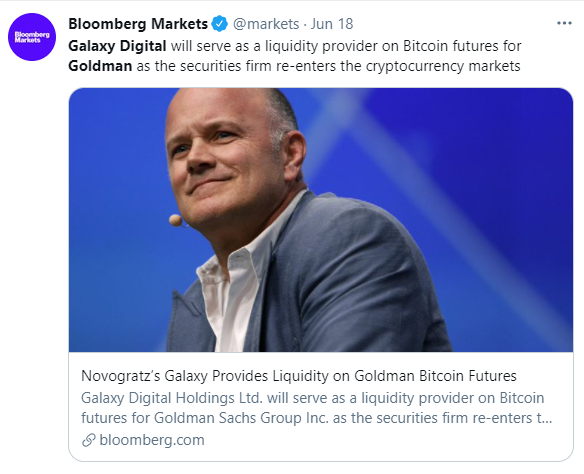Click the white card footer area
This screenshot has width=584, height=474.
[x=321, y=406]
